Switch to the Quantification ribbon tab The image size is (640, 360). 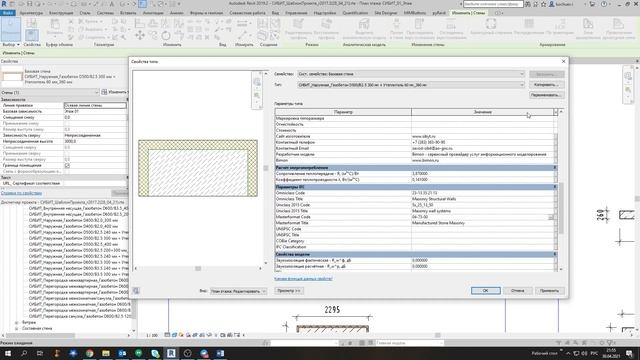[x=355, y=13]
